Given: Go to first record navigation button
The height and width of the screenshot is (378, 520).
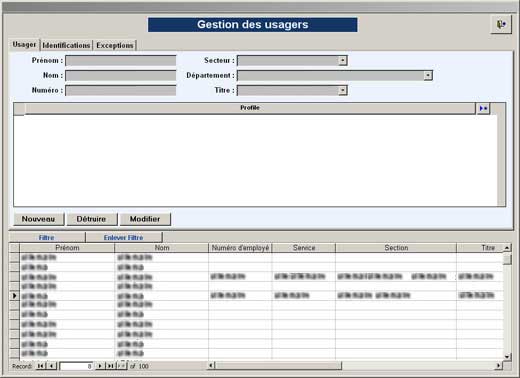Looking at the screenshot, I should [41, 366].
